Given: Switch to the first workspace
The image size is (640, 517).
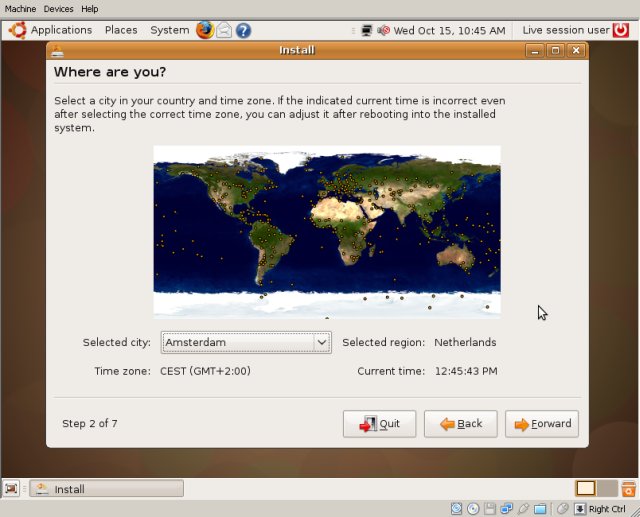Looking at the screenshot, I should 586,488.
